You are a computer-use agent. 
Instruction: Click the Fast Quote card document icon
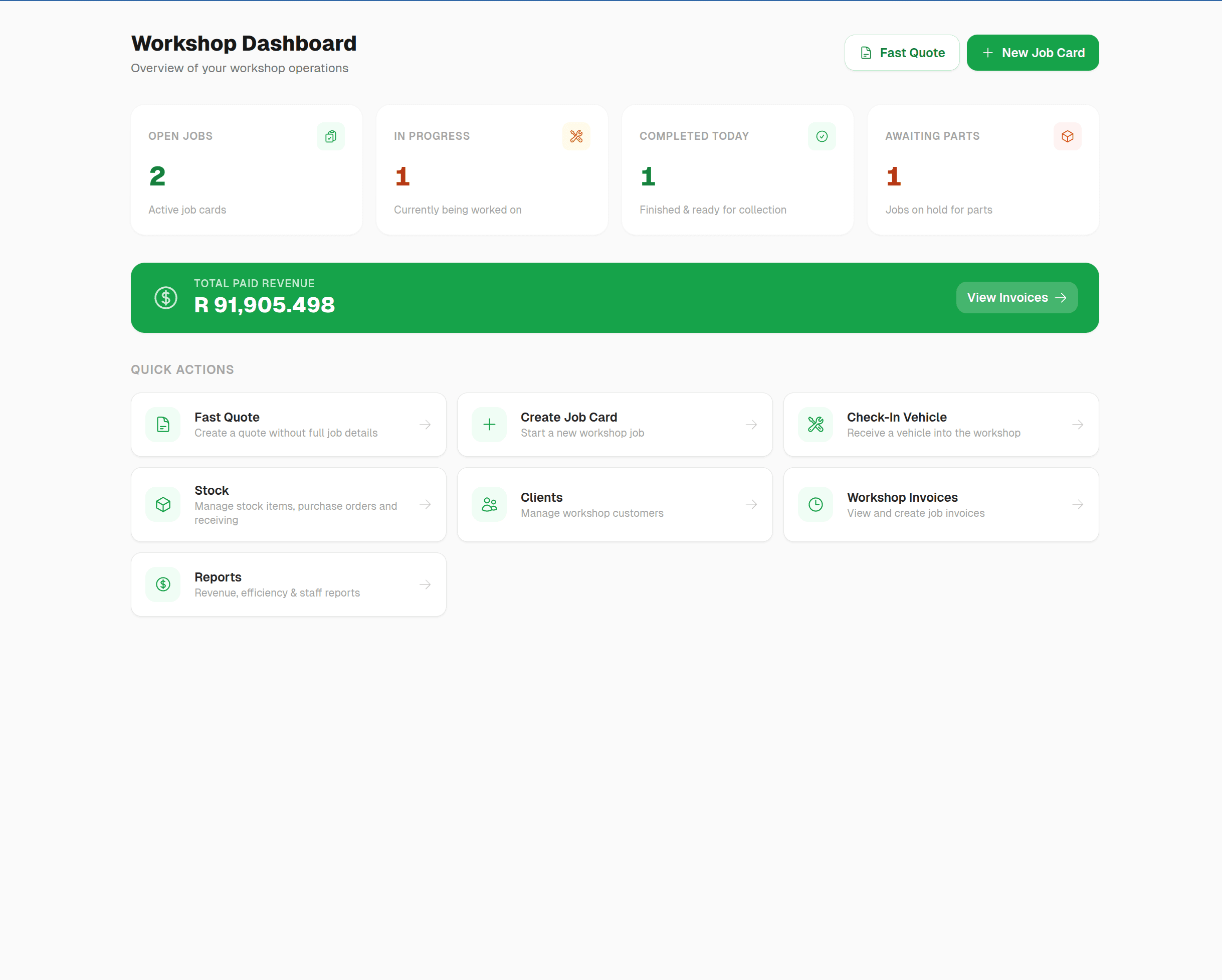pyautogui.click(x=163, y=425)
